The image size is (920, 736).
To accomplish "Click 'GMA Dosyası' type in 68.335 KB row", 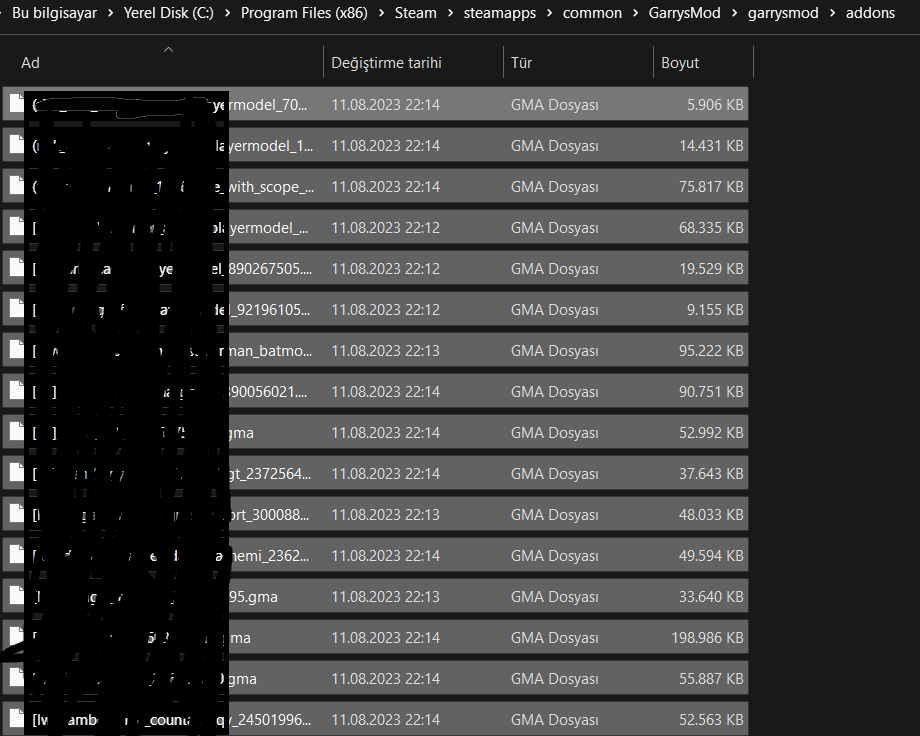I will click(554, 228).
